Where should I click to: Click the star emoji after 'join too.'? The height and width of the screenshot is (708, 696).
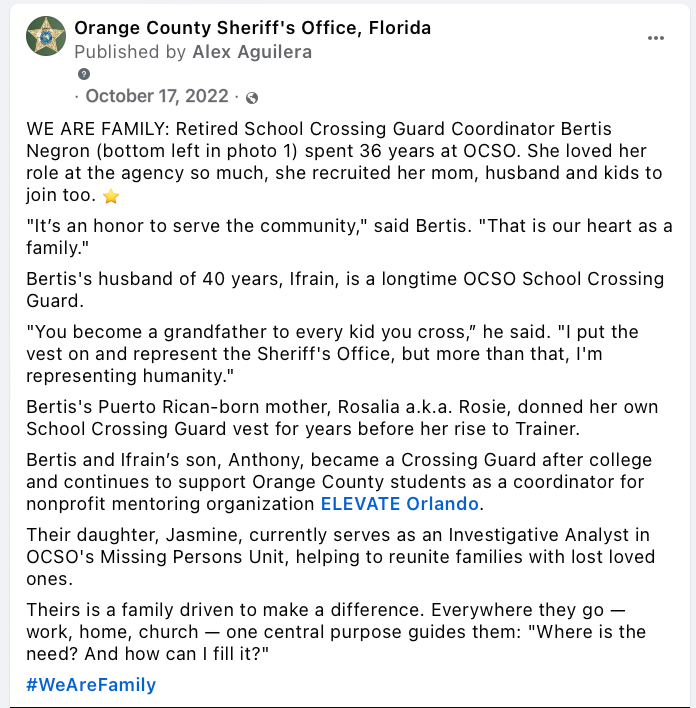click(x=140, y=194)
